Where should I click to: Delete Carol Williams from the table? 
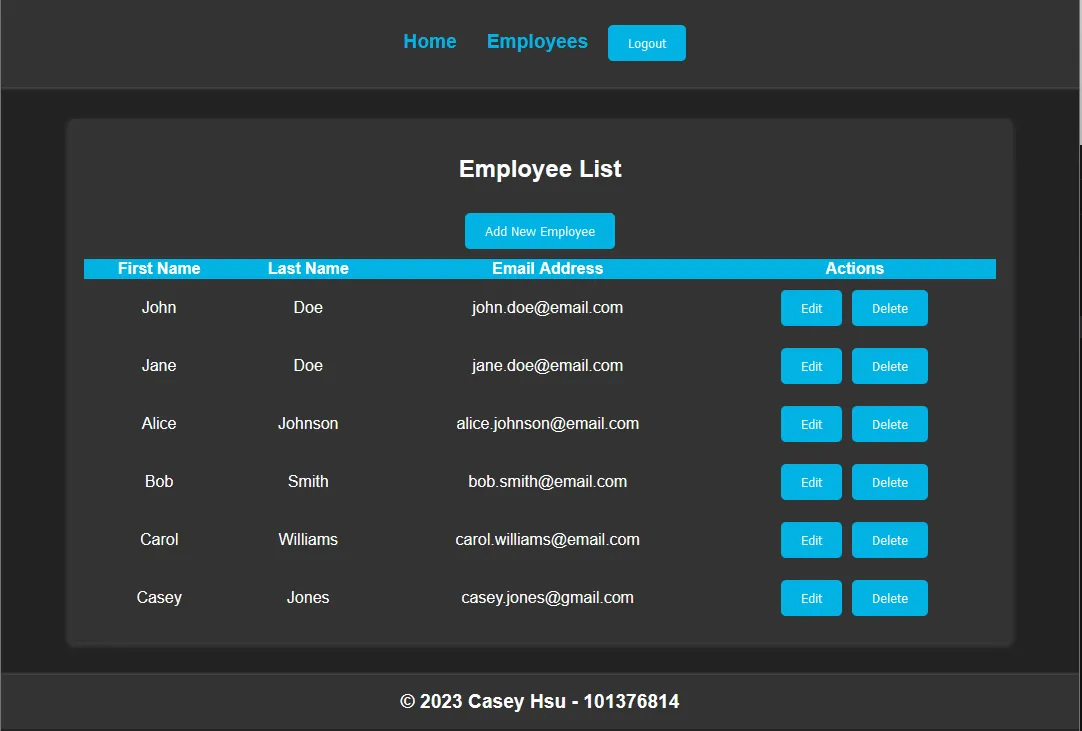tap(889, 539)
